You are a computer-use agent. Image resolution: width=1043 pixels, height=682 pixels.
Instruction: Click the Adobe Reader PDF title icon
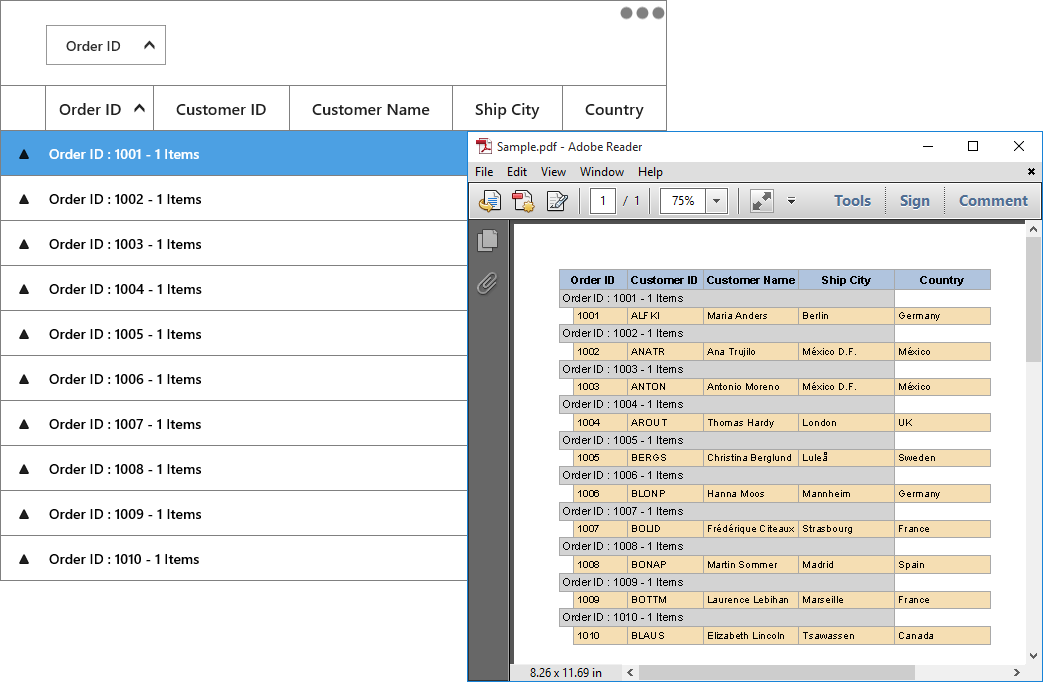484,146
